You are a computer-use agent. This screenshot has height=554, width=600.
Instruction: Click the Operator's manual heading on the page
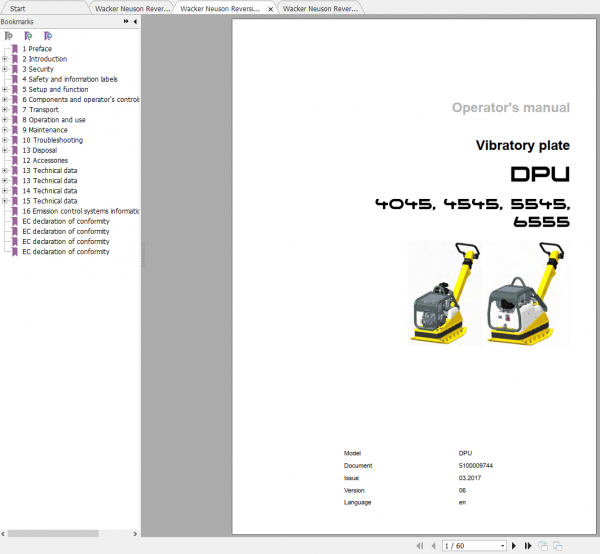click(x=510, y=108)
